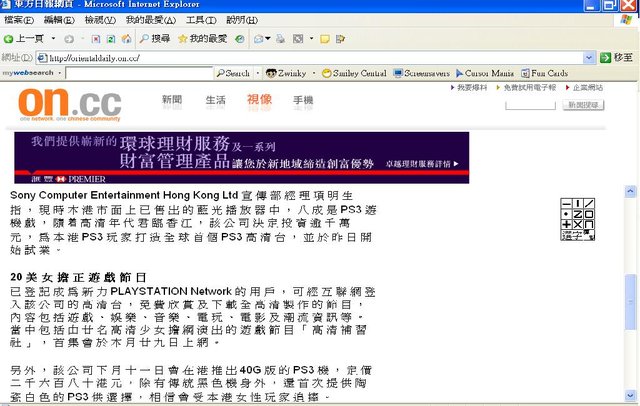Click the Screensavers toolbar button
The height and width of the screenshot is (406, 640).
point(421,73)
